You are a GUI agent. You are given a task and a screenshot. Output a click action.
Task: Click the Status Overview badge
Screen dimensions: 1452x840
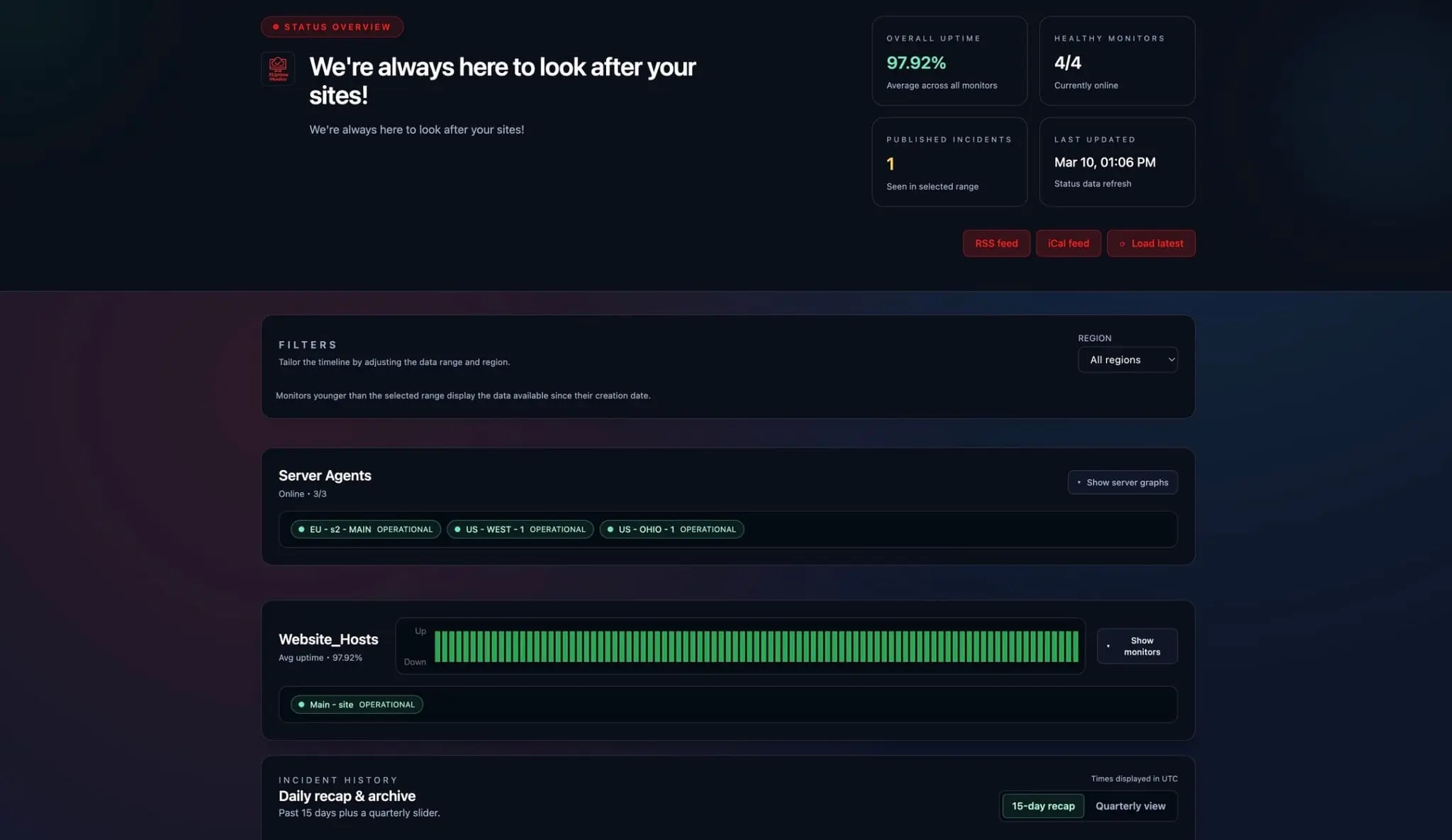pos(332,27)
